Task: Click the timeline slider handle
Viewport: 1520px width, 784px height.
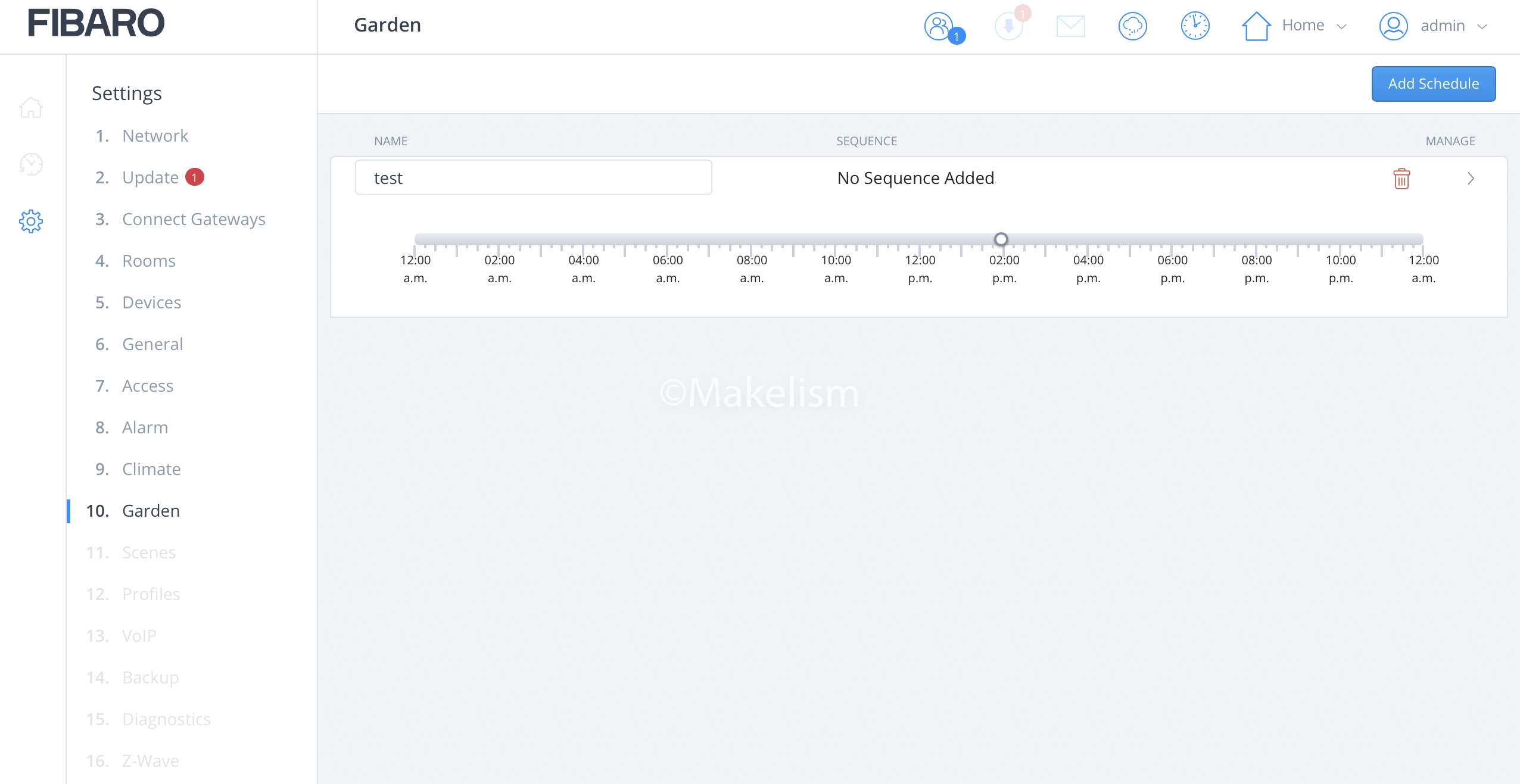Action: coord(1001,239)
